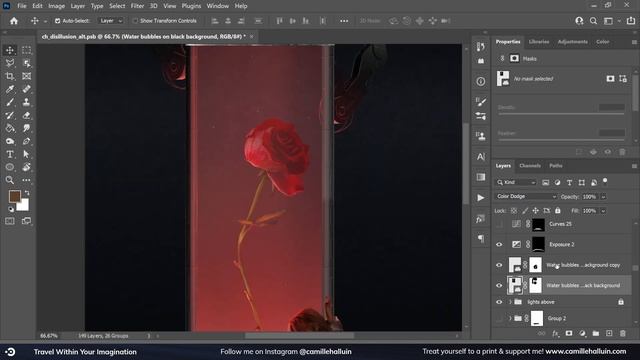The image size is (640, 360).
Task: Create a new layer icon
Action: point(609,333)
